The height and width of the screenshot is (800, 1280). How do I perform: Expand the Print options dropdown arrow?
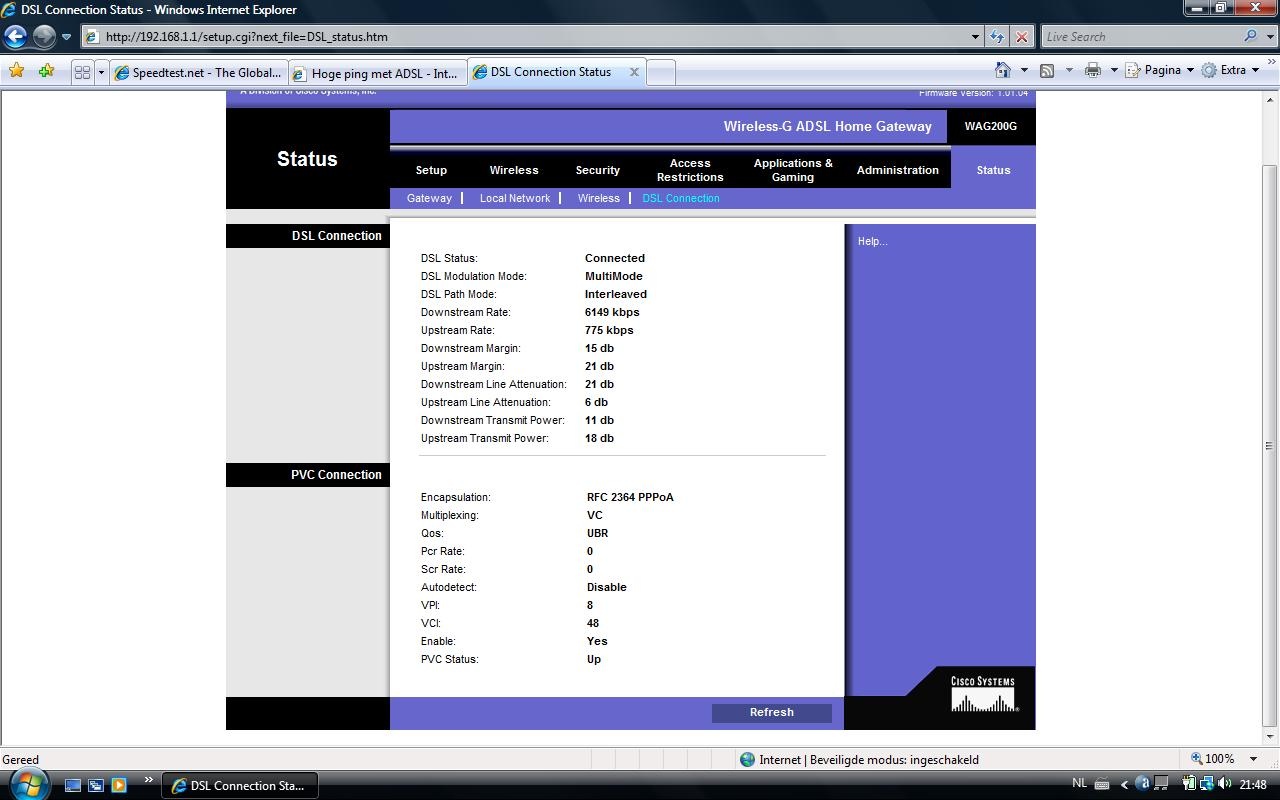tap(1114, 70)
